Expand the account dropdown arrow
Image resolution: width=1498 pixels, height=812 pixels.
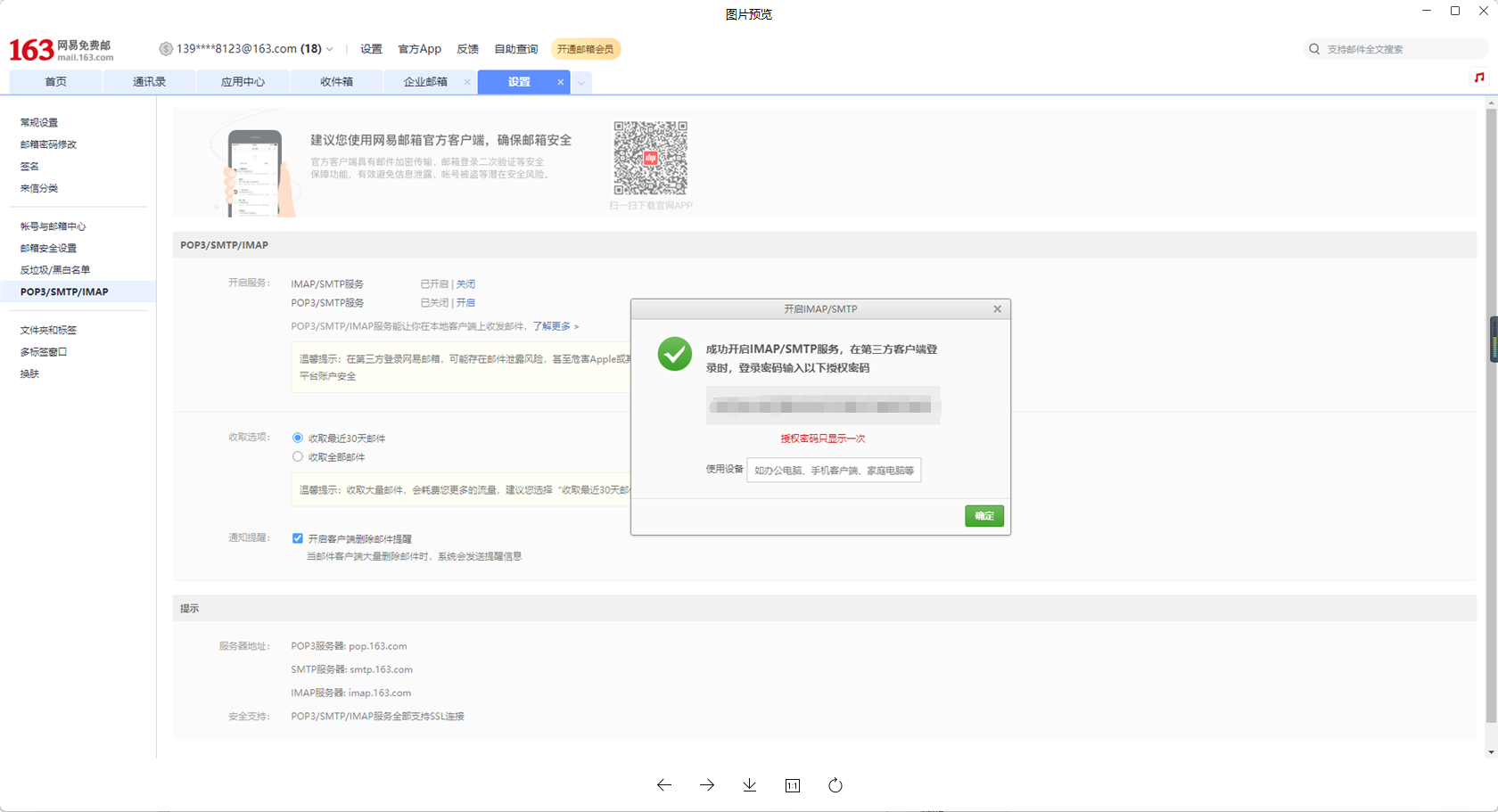(x=330, y=49)
